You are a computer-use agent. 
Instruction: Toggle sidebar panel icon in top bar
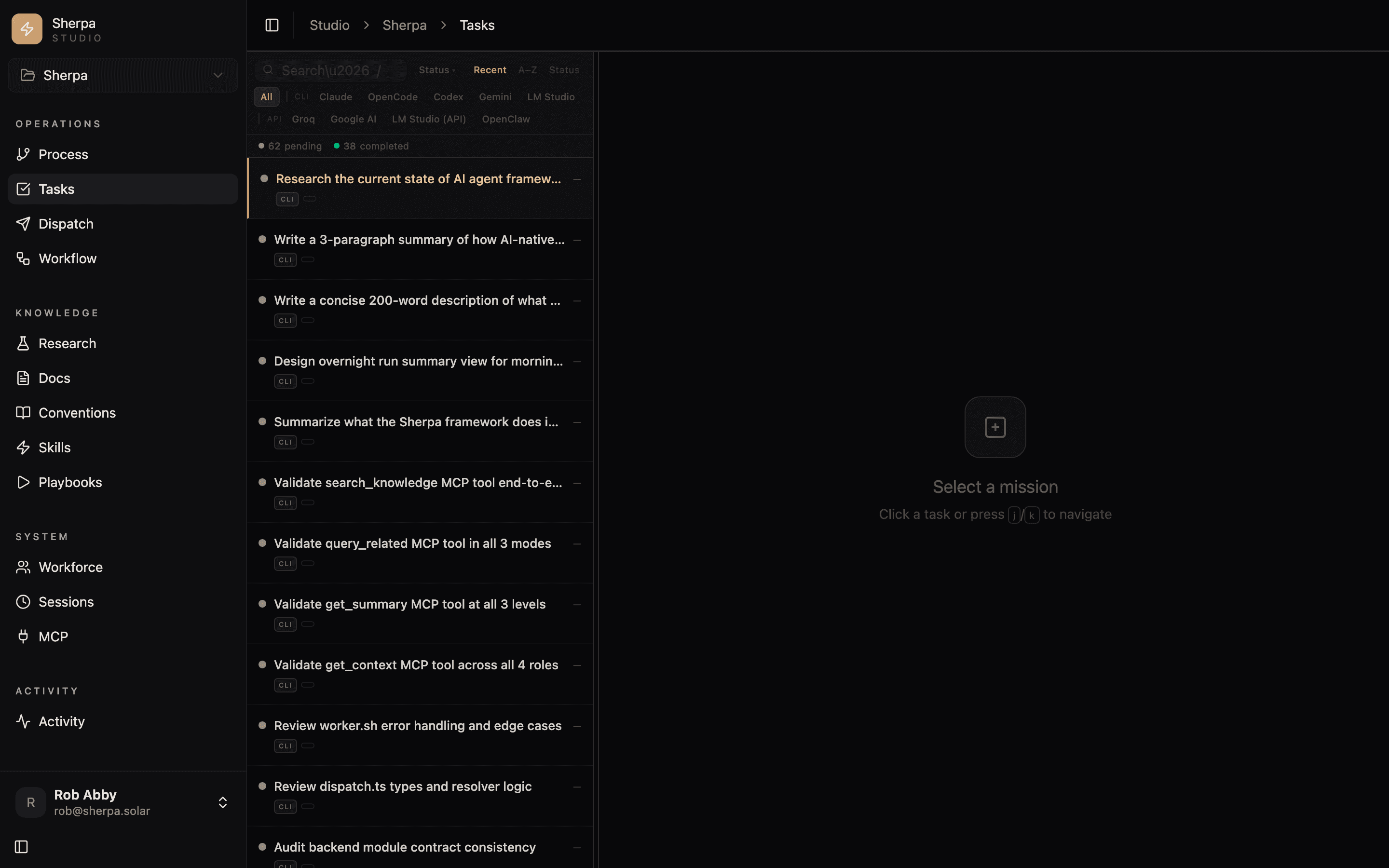[272, 25]
